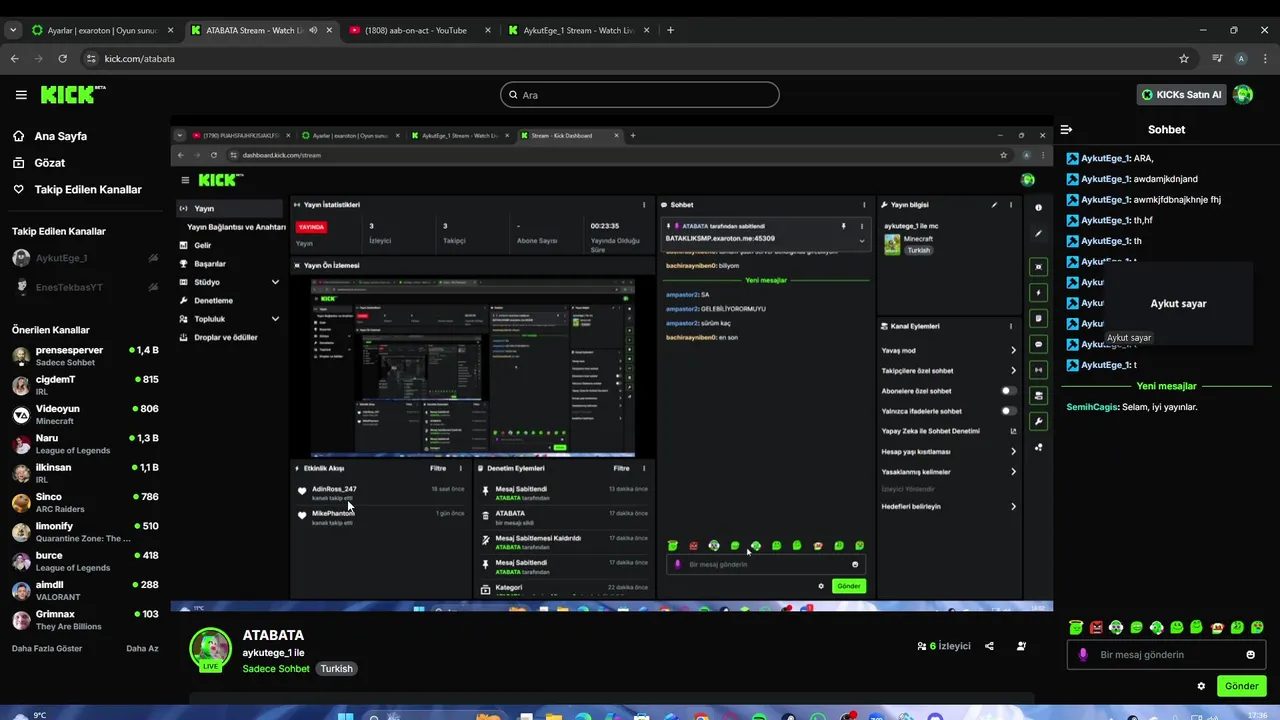1280x720 pixels.
Task: Mute the ATABATA tab via speaker icon
Action: click(313, 30)
